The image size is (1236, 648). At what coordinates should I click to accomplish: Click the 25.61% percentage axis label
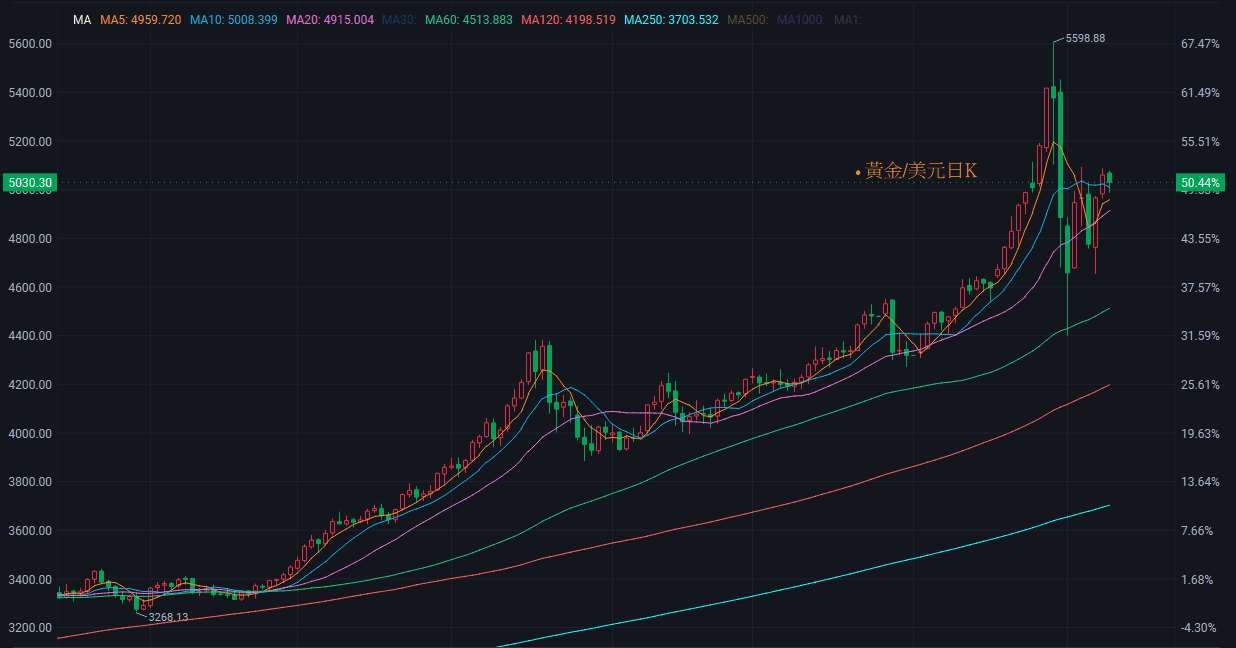click(1200, 385)
